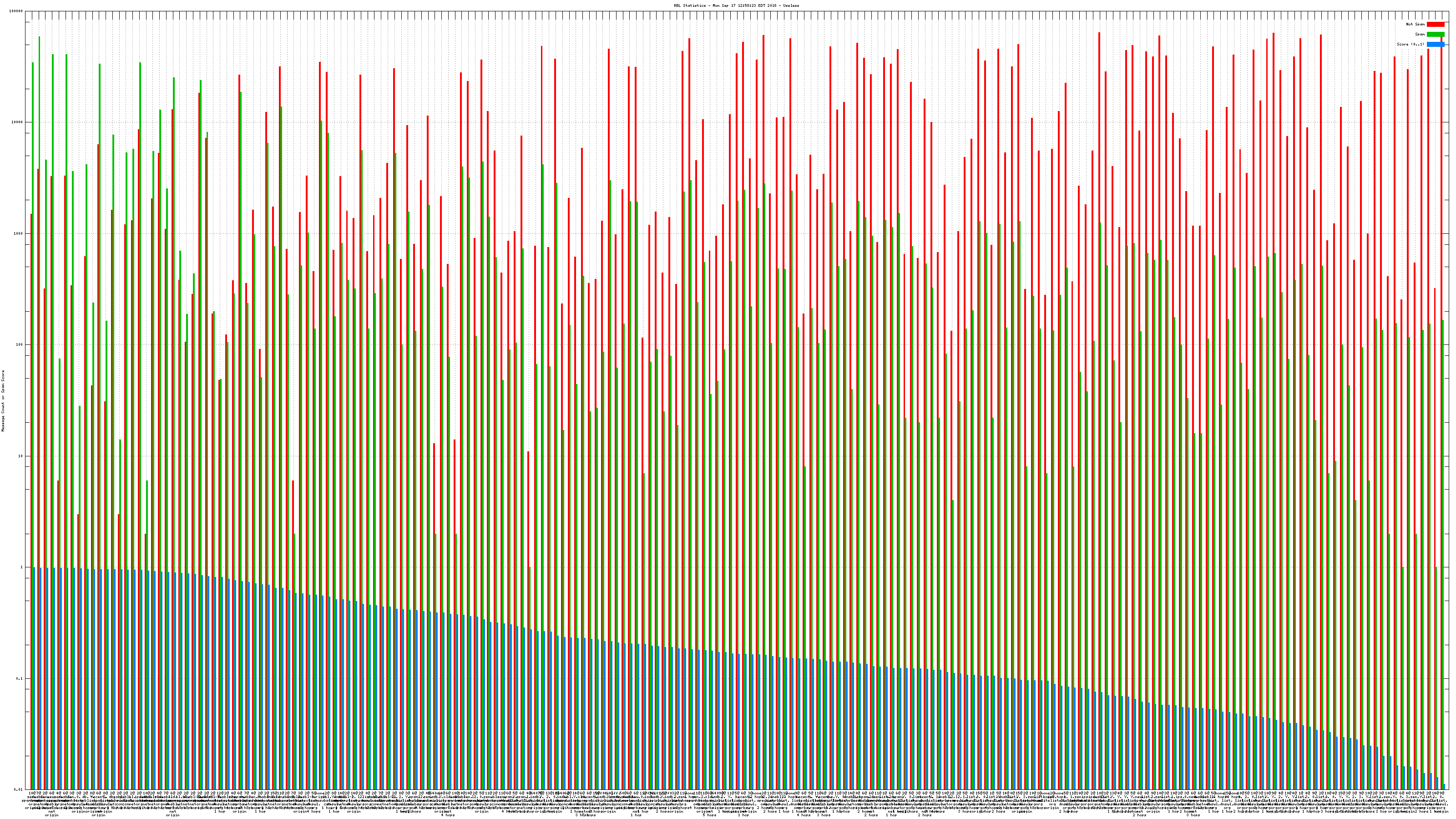
Task: Click the rightmost blue score bar
Action: (x=1444, y=787)
